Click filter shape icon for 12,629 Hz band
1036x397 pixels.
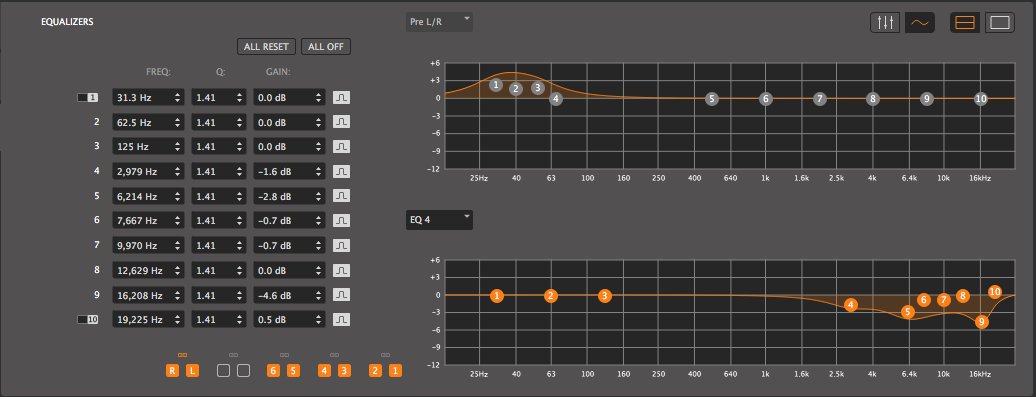[341, 270]
